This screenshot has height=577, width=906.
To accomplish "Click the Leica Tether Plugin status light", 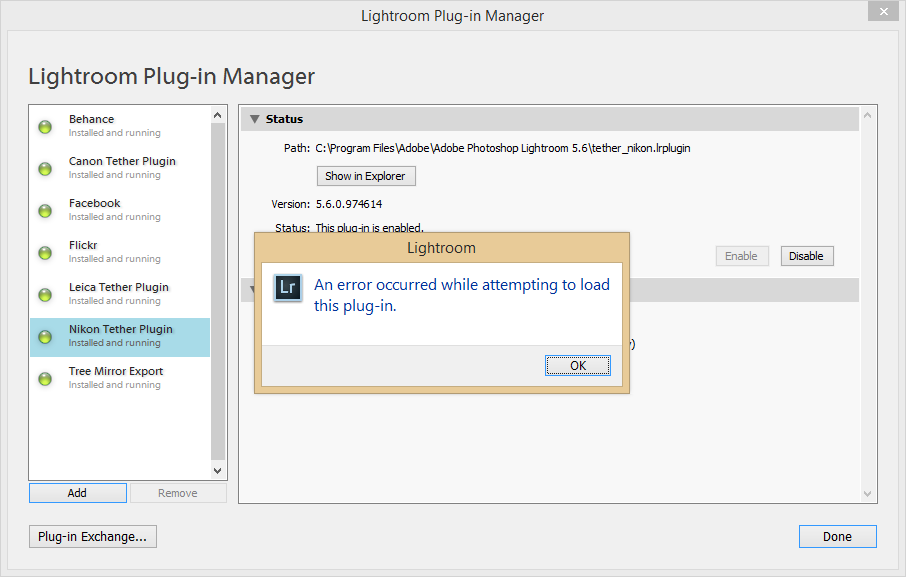I will pos(45,295).
